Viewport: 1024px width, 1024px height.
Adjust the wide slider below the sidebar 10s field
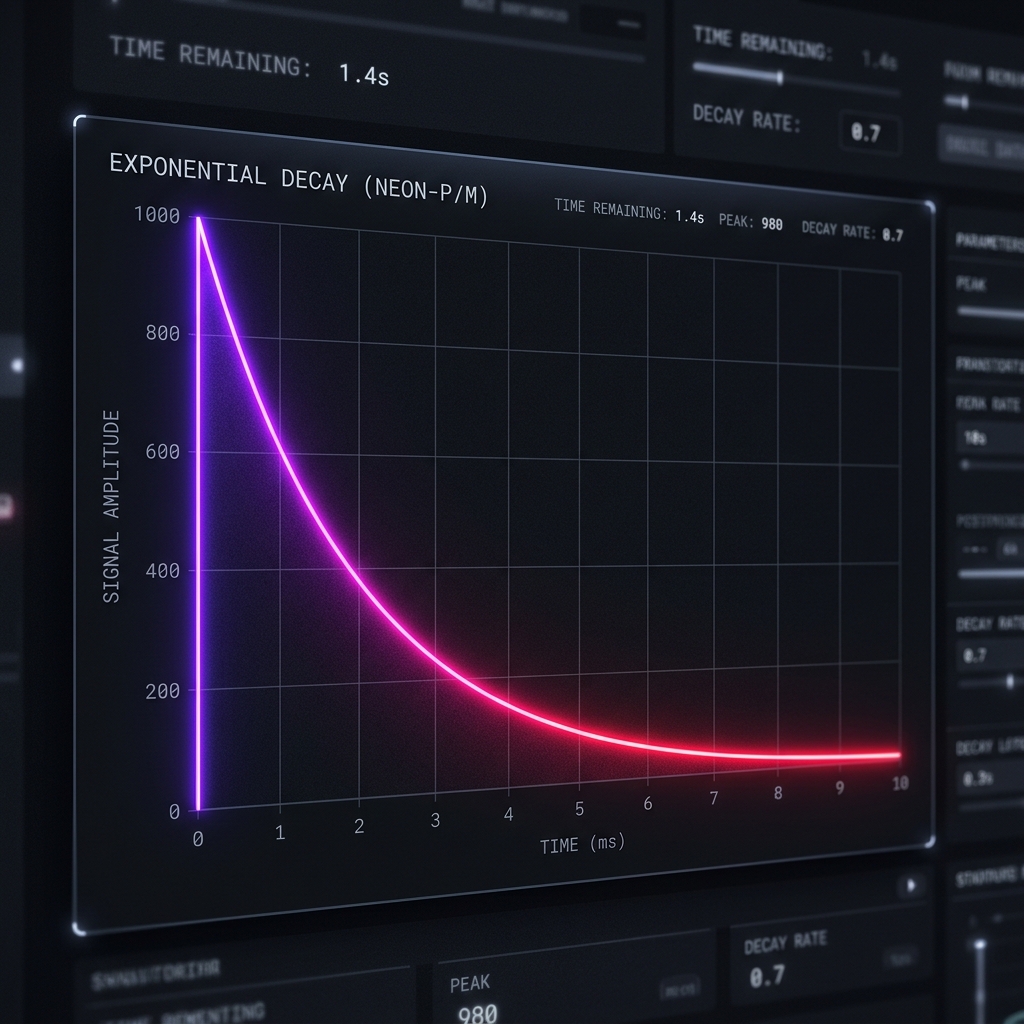tap(990, 465)
